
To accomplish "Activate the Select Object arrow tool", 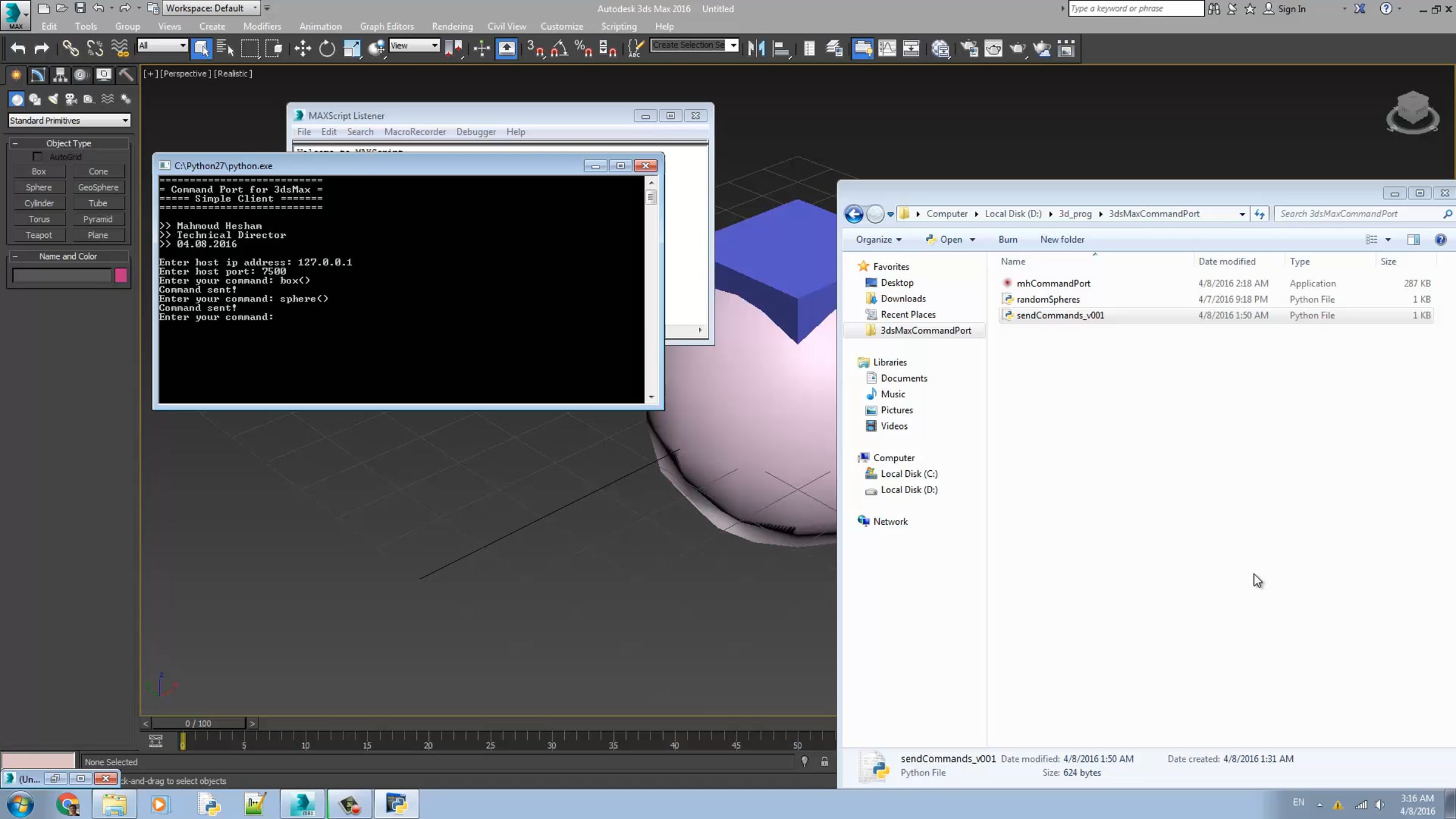I will (x=201, y=49).
